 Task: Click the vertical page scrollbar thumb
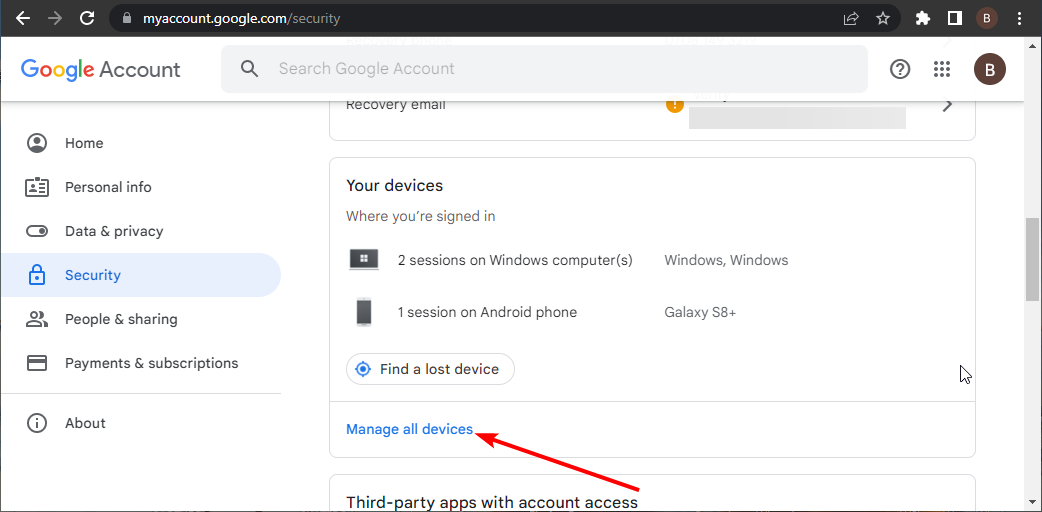click(1032, 258)
